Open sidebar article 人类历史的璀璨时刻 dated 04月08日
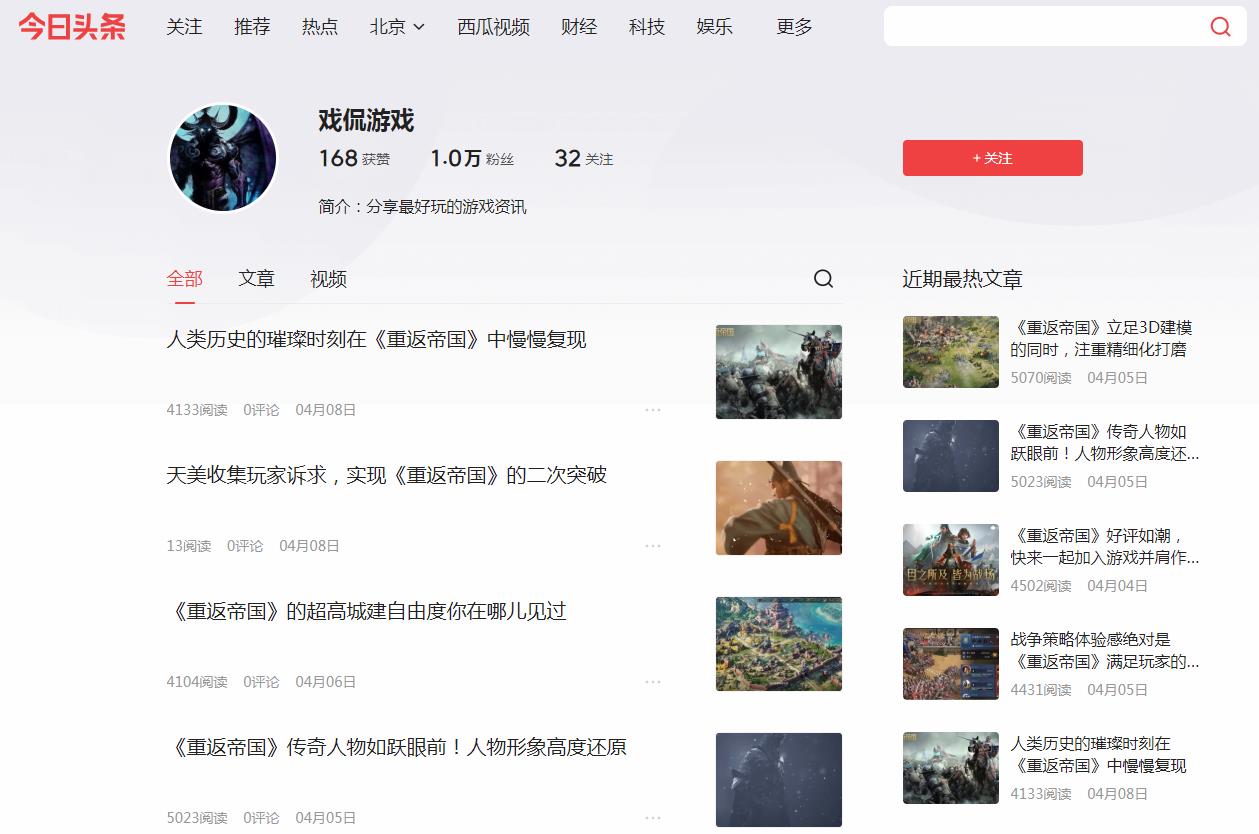1259x834 pixels. 1098,755
